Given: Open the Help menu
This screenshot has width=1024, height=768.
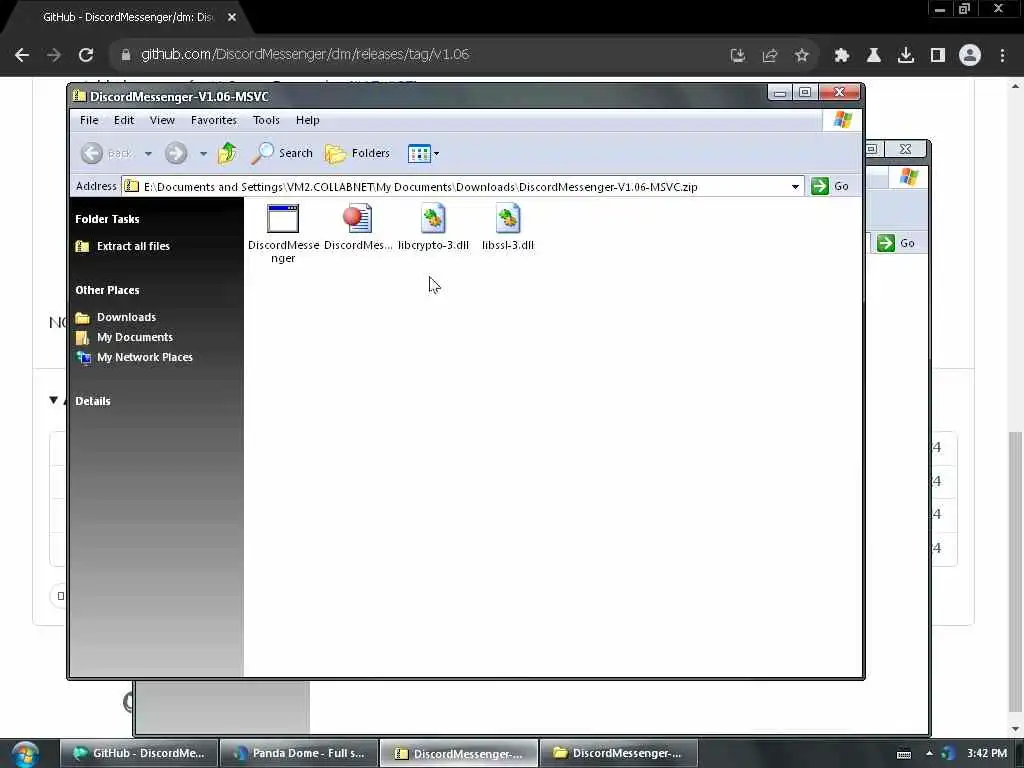Looking at the screenshot, I should [x=307, y=120].
